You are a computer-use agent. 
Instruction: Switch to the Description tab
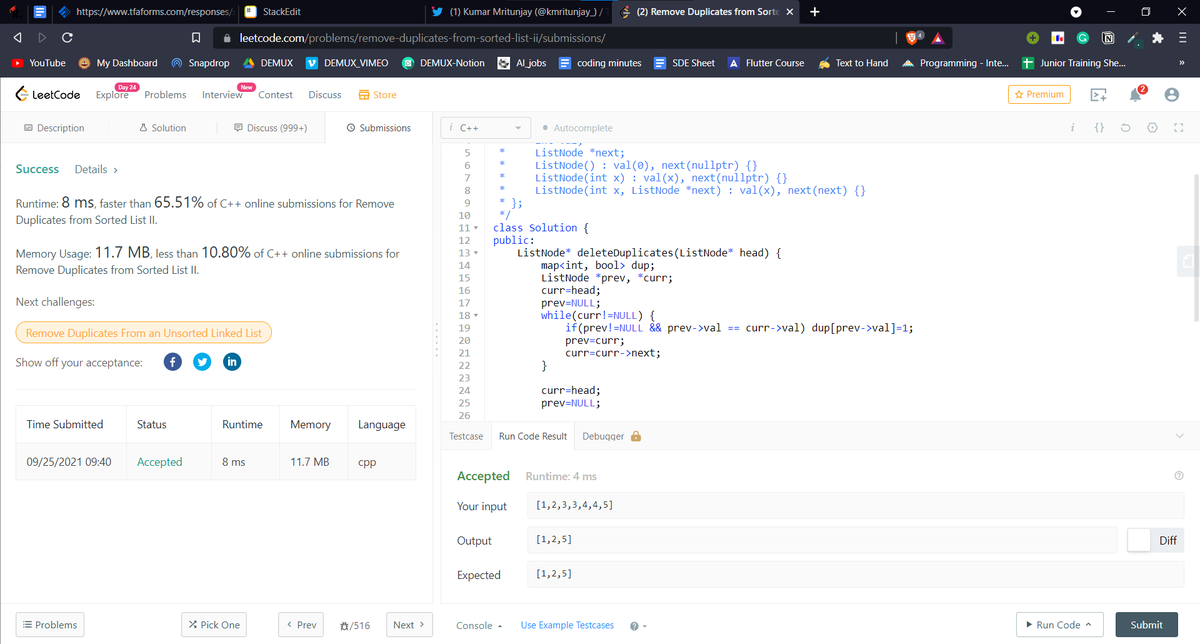point(53,128)
